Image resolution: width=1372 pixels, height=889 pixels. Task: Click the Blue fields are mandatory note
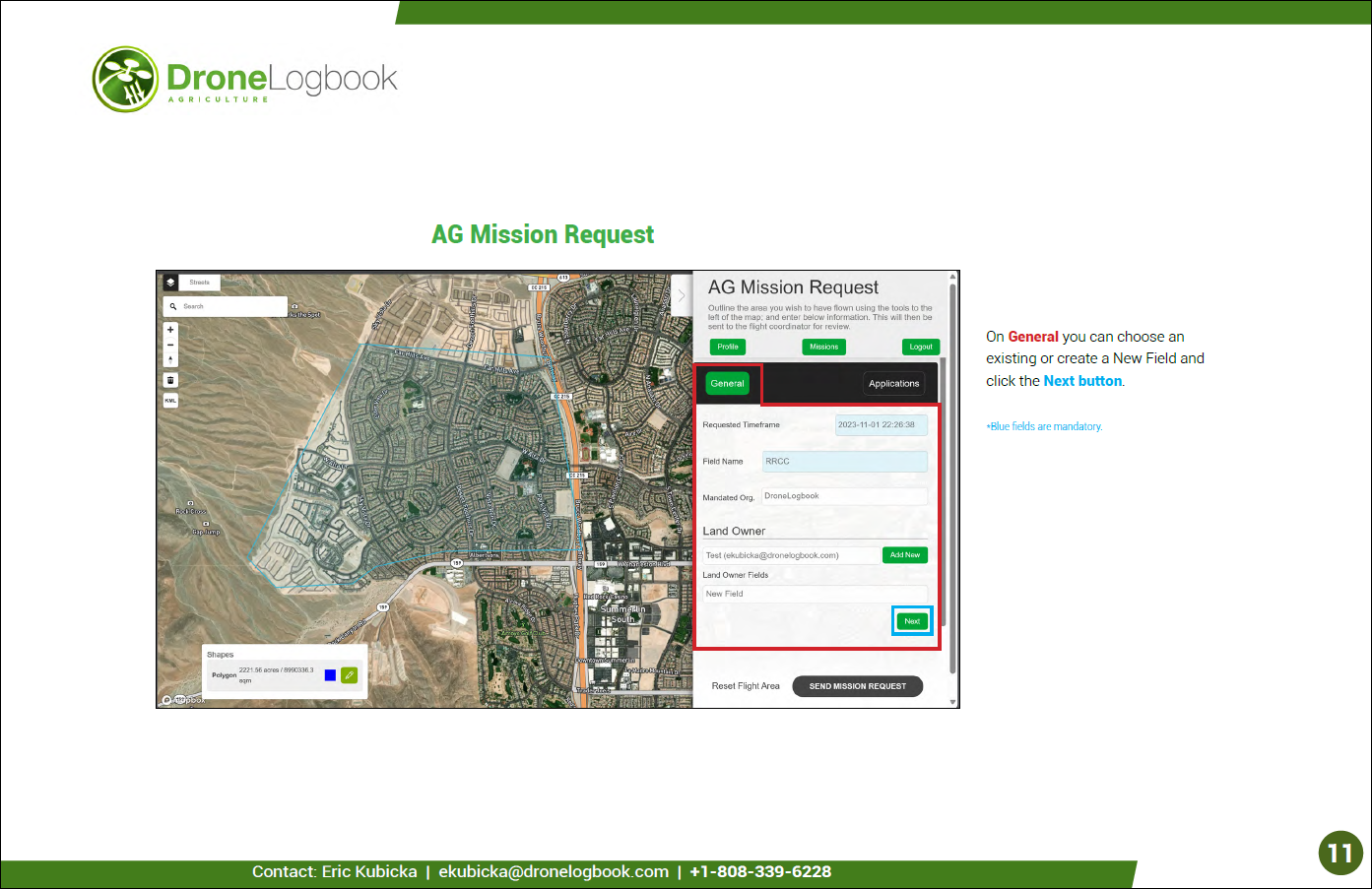tap(1044, 426)
